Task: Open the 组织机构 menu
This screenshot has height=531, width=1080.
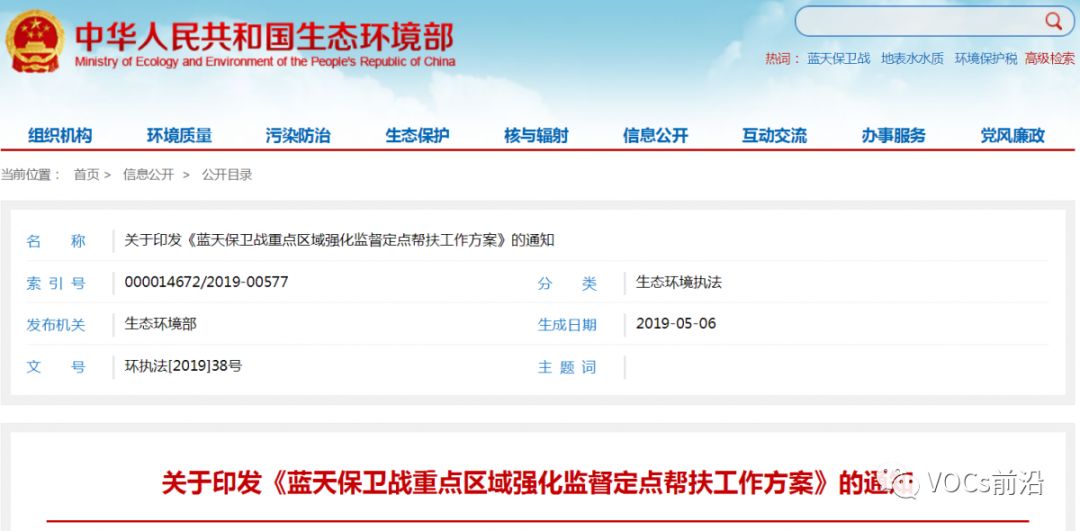Action: point(60,136)
